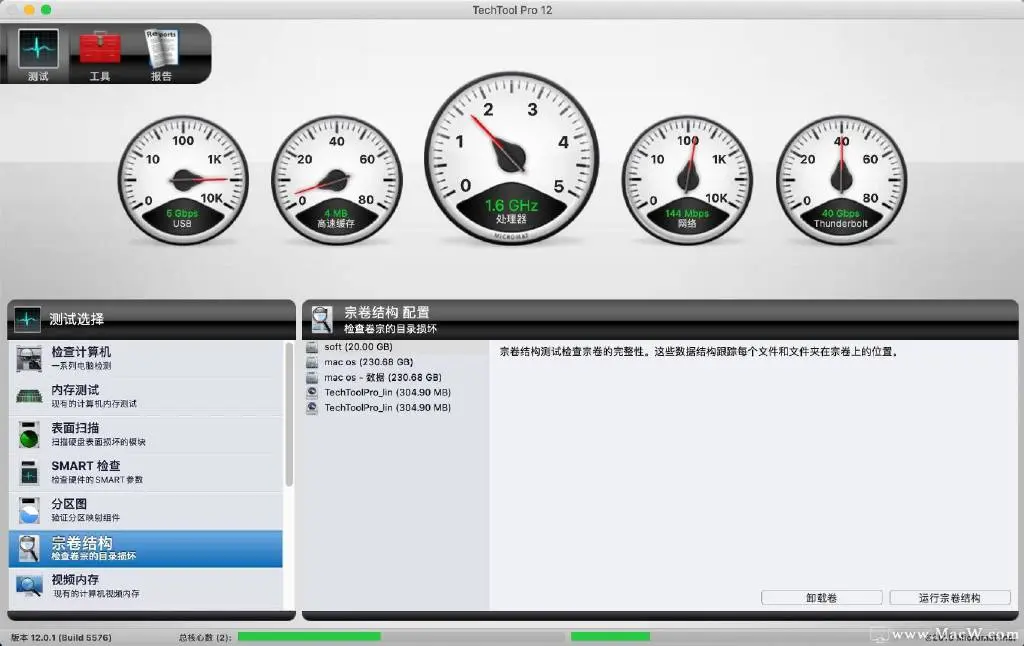Select the 视频内存 test

pyautogui.click(x=146, y=586)
